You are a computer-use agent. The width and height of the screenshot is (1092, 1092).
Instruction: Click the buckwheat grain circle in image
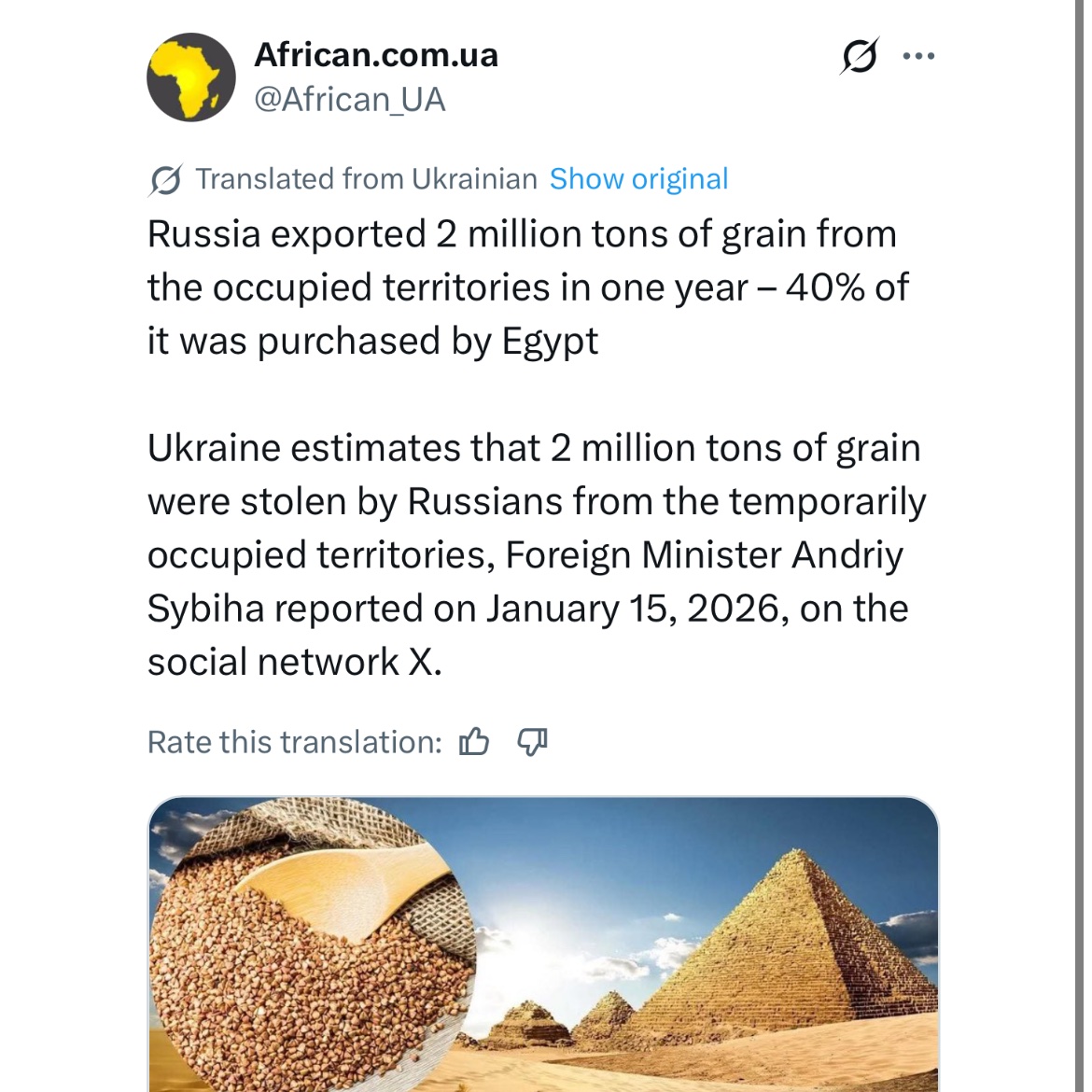(x=308, y=952)
